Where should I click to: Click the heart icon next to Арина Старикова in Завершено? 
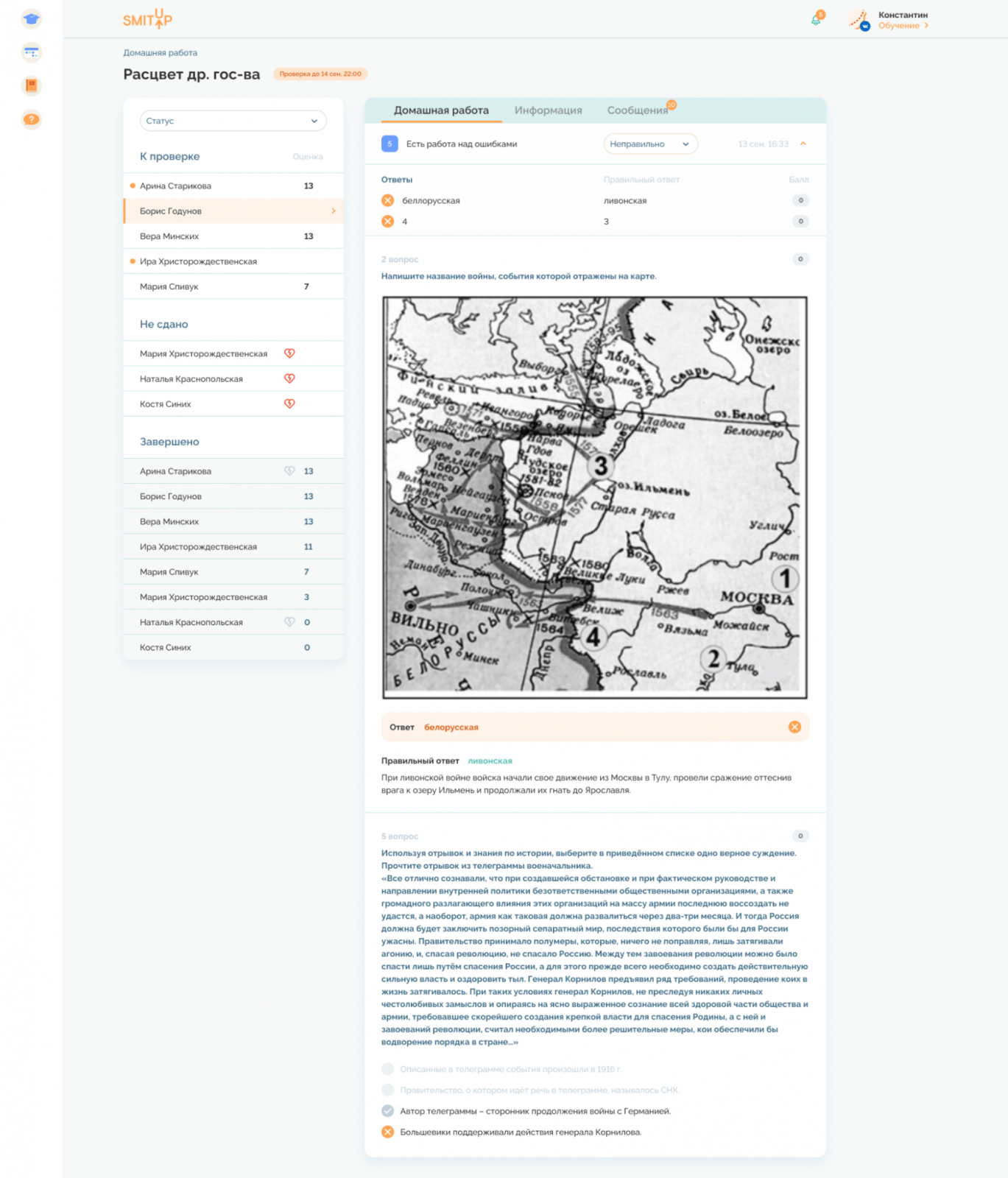(x=289, y=471)
